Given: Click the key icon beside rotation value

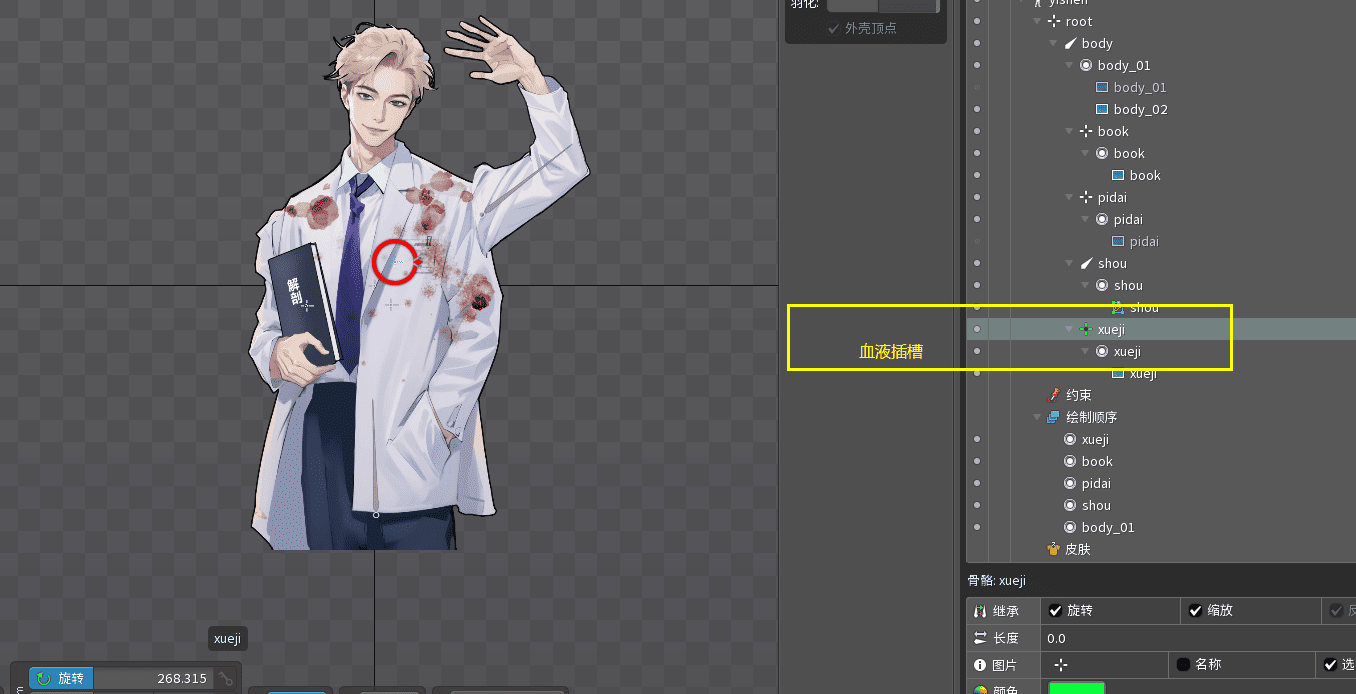Looking at the screenshot, I should pos(227,679).
